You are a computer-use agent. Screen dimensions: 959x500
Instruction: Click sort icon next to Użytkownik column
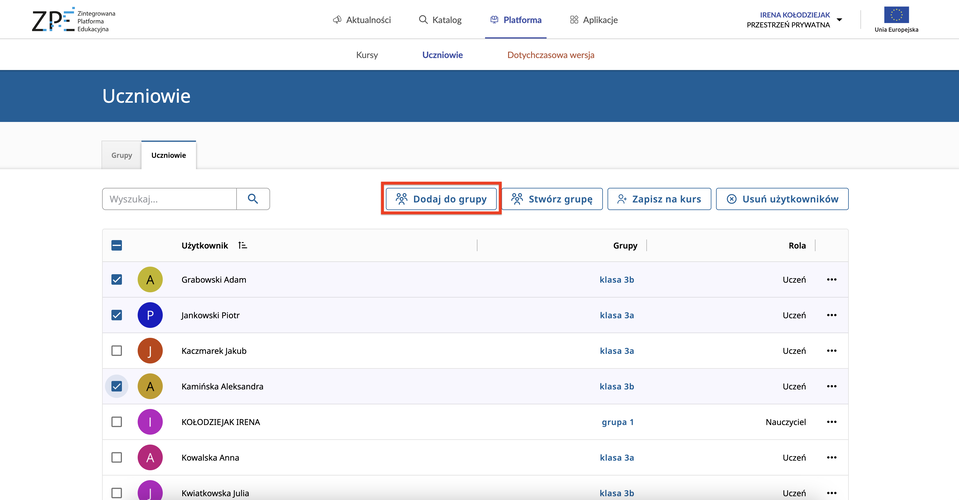click(x=243, y=245)
